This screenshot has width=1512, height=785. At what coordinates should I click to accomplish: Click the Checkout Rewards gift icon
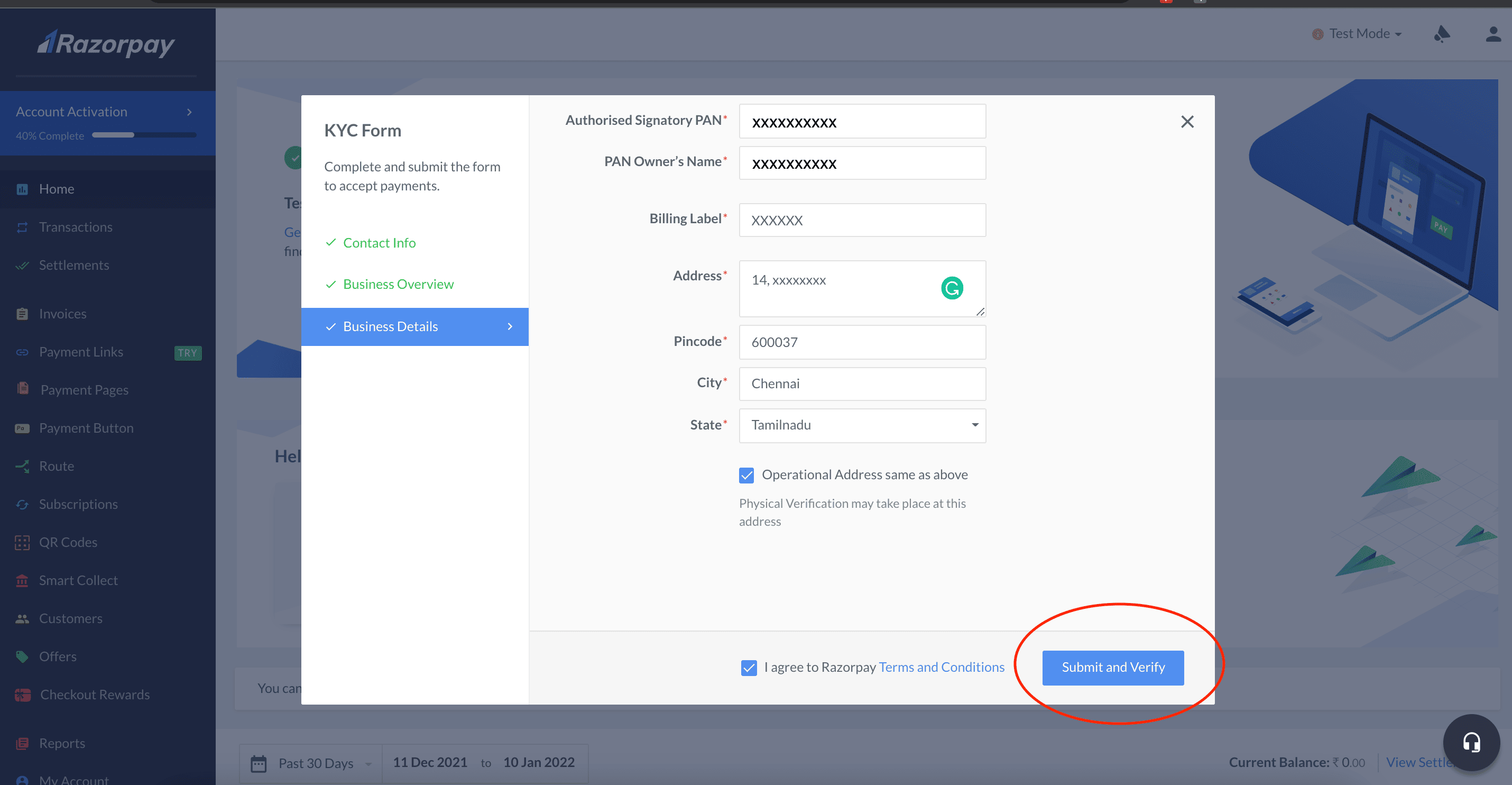(x=23, y=695)
